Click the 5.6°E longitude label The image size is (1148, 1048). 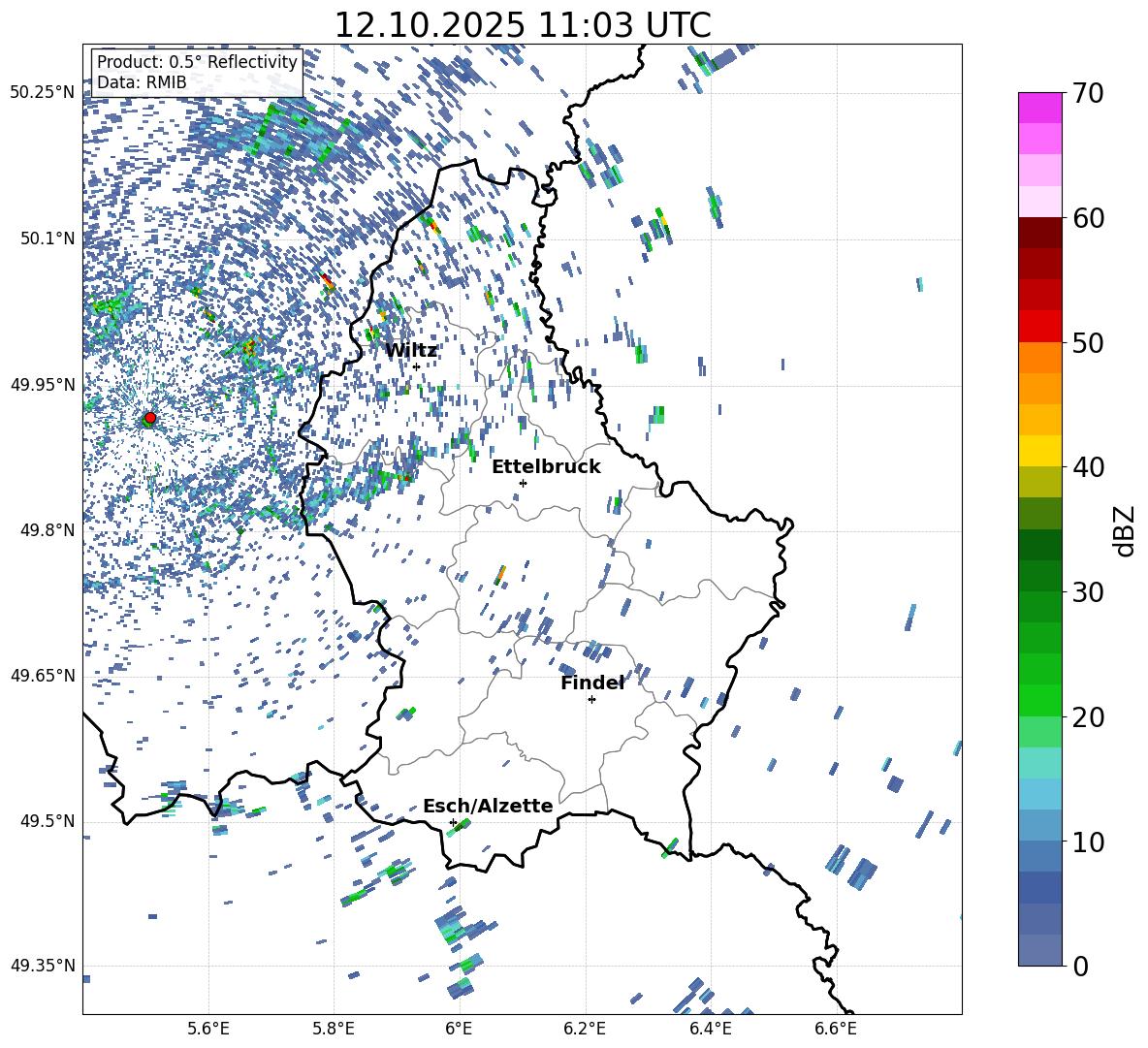pyautogui.click(x=207, y=1029)
